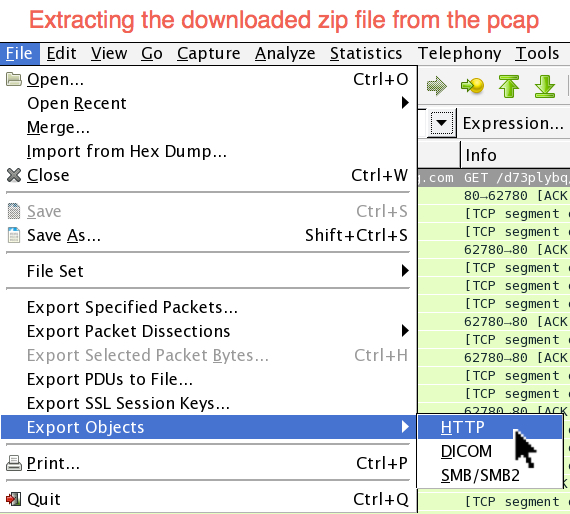Select the 80→62780 [ACK packet row
Image resolution: width=570 pixels, height=514 pixels.
point(494,196)
